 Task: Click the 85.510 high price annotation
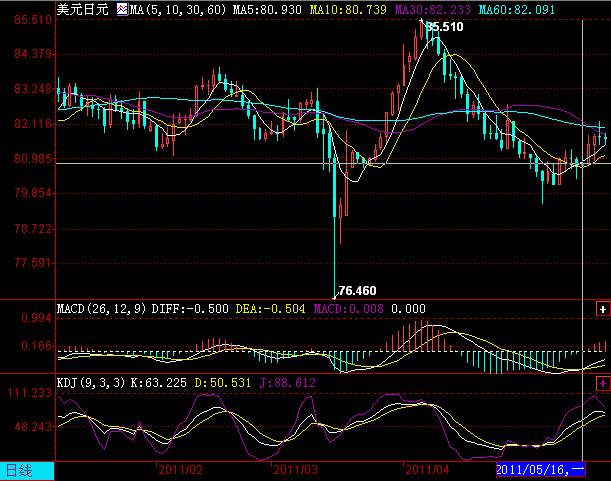coord(445,27)
